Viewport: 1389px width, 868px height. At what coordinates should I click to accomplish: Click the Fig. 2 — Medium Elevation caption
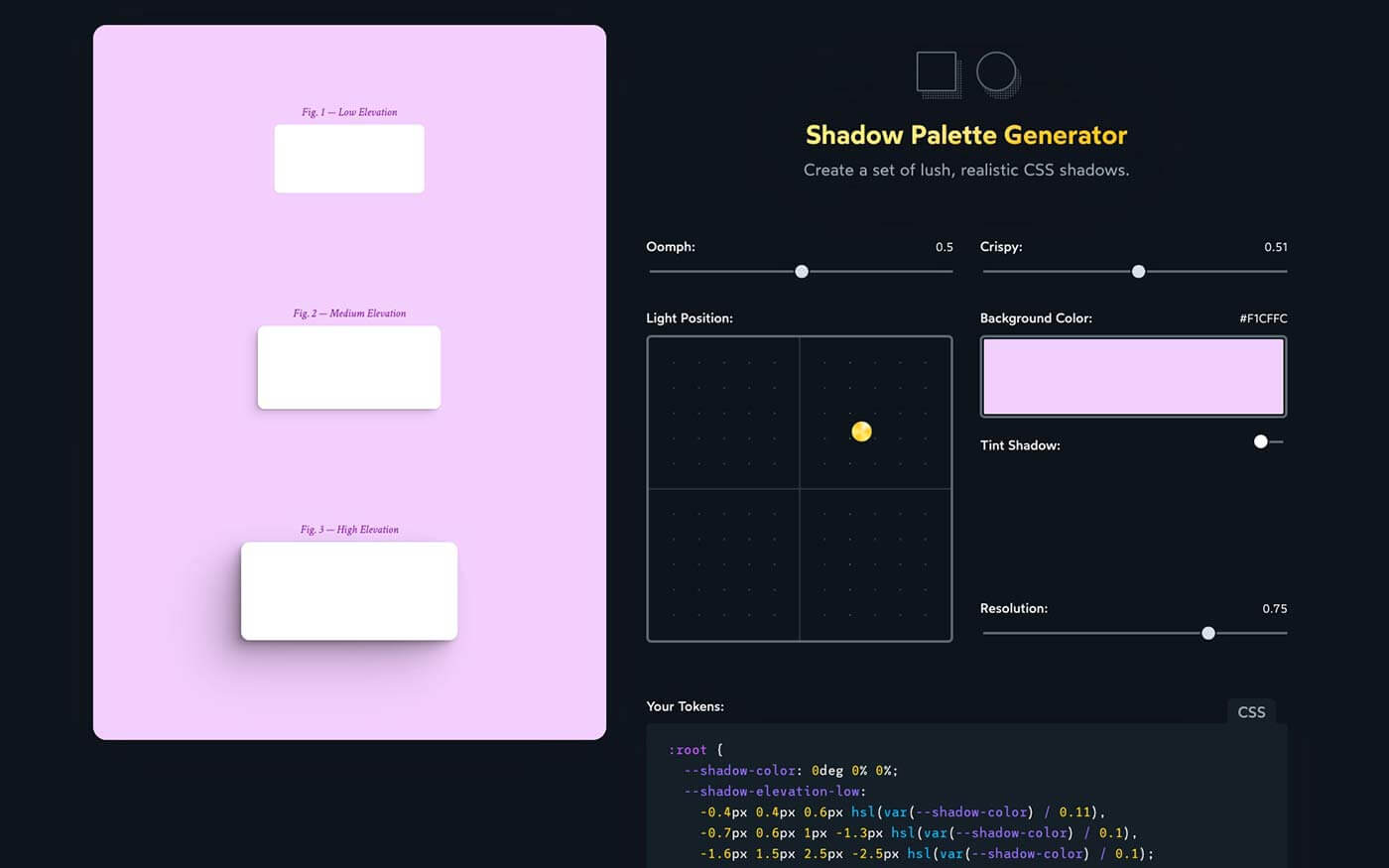click(349, 313)
